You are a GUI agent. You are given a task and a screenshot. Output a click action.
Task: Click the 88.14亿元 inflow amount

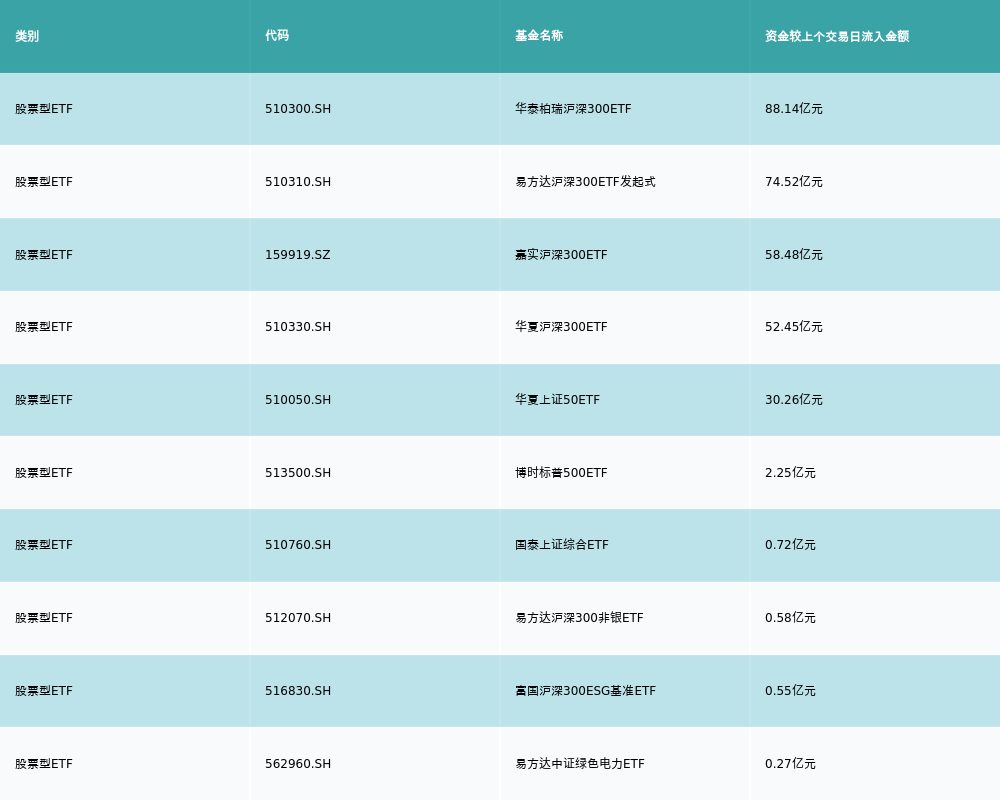click(794, 109)
